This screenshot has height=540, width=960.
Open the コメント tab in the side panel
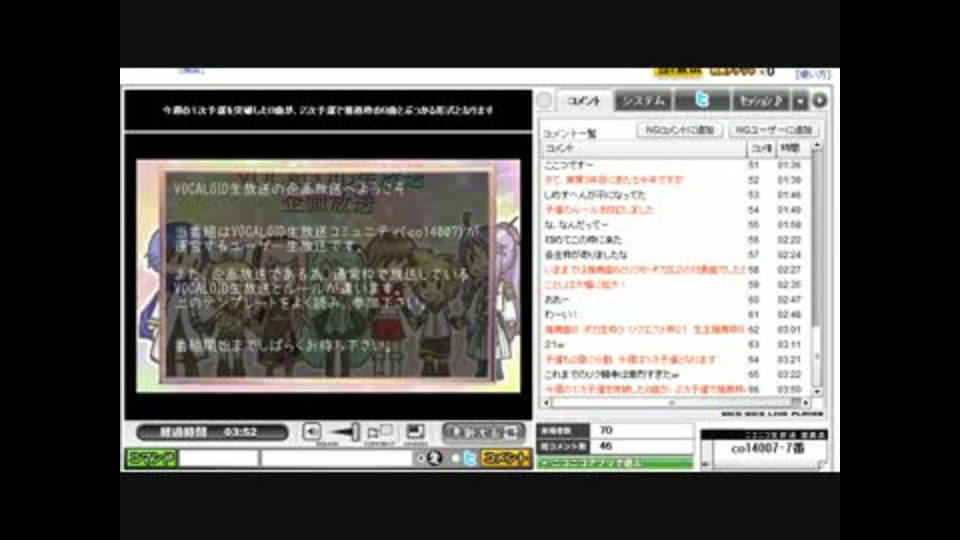[584, 101]
